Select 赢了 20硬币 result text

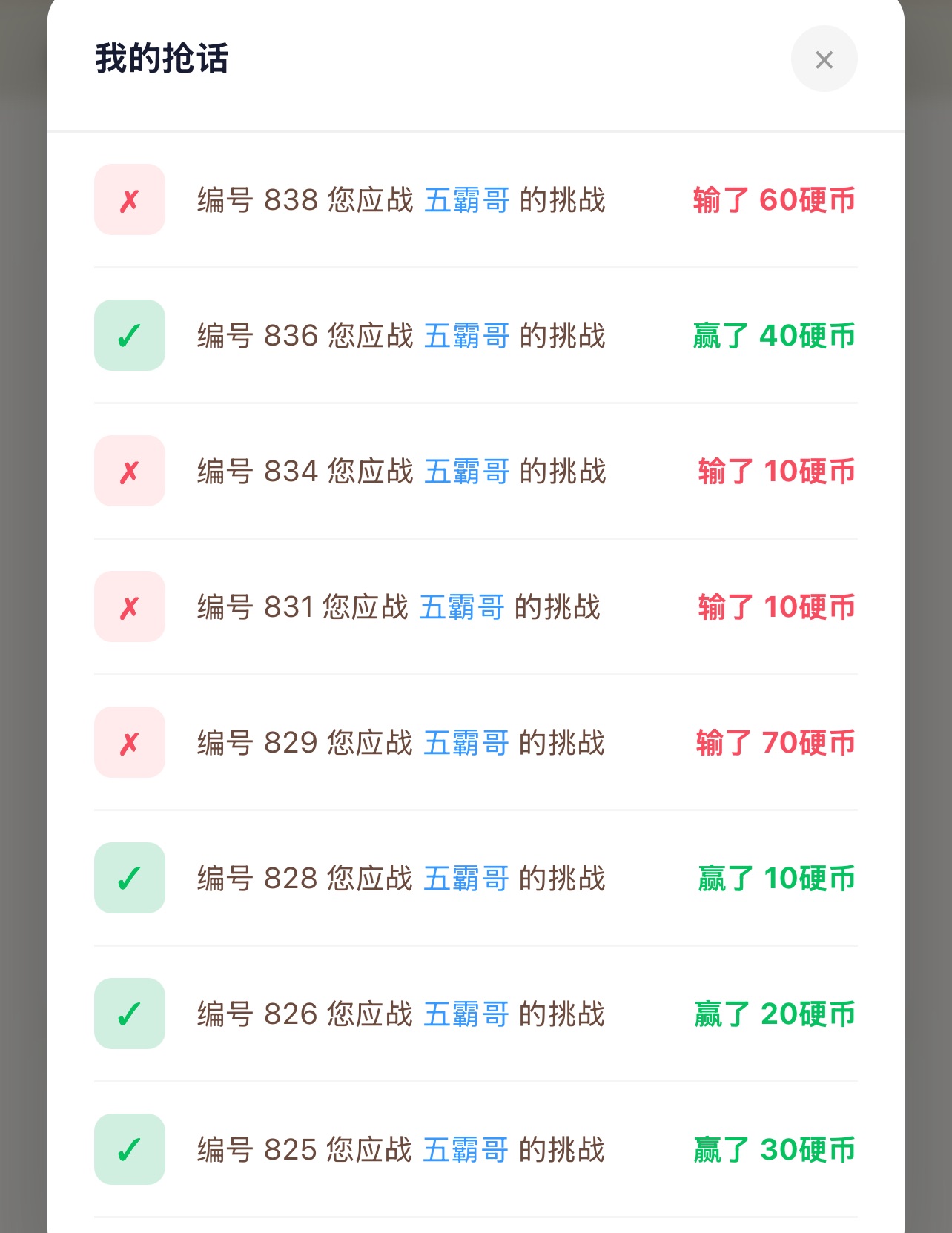[x=775, y=1014]
